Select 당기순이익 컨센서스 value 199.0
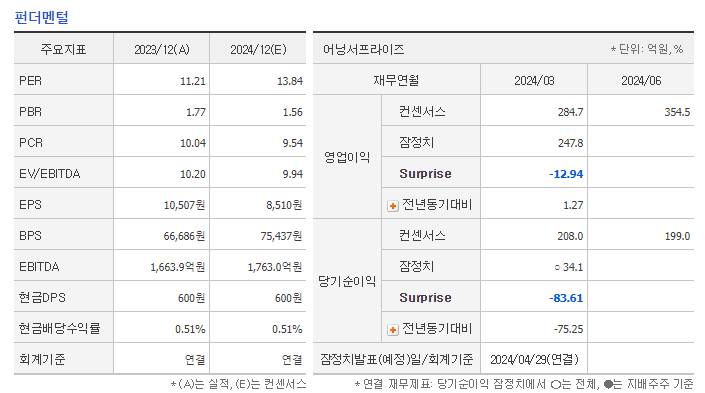The height and width of the screenshot is (393, 705). click(x=677, y=236)
